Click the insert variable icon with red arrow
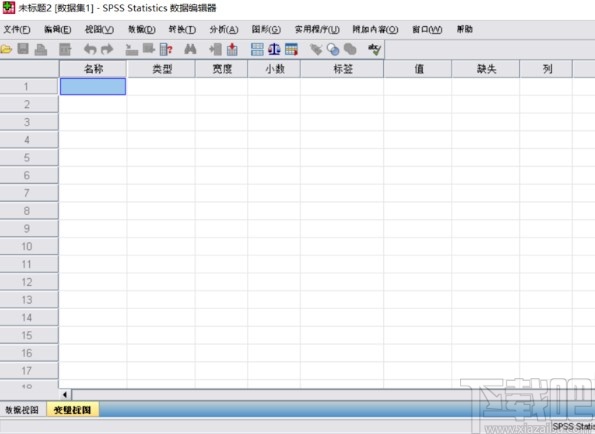Viewport: 595px width, 434px height. click(x=232, y=49)
